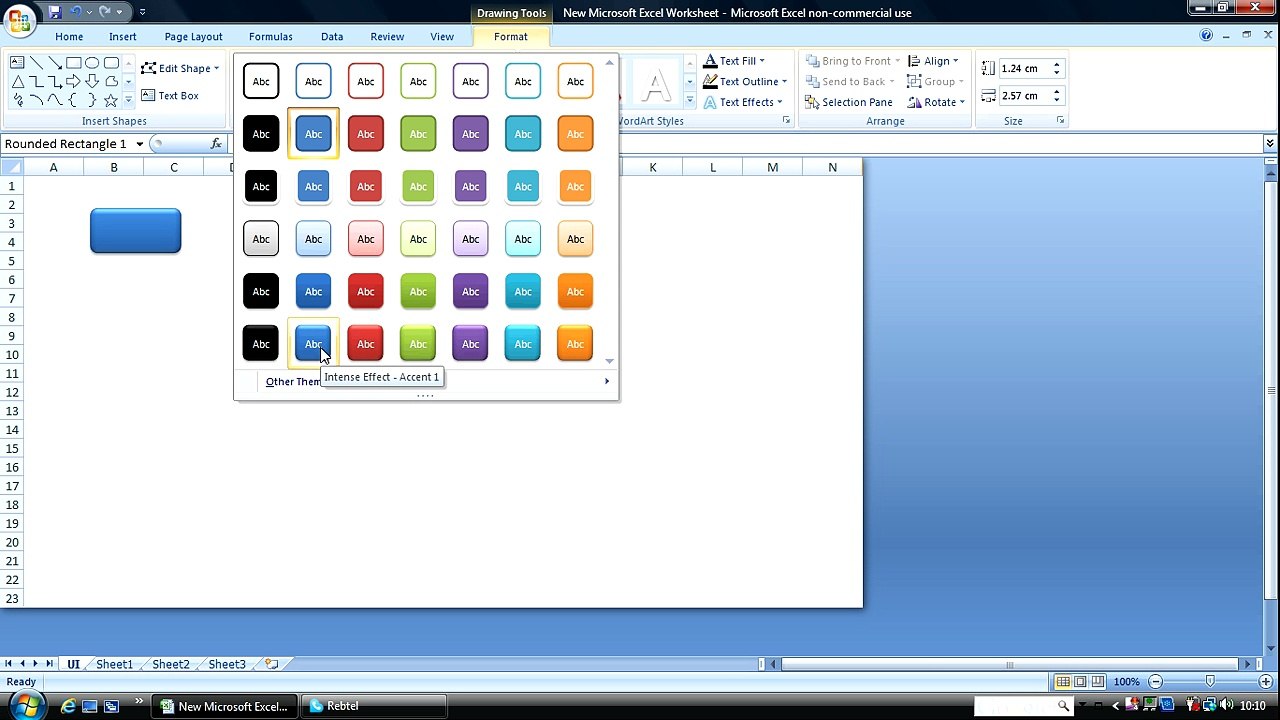Select Page Break Preview in status bar
Screen dimensions: 1280x720
coord(1098,682)
